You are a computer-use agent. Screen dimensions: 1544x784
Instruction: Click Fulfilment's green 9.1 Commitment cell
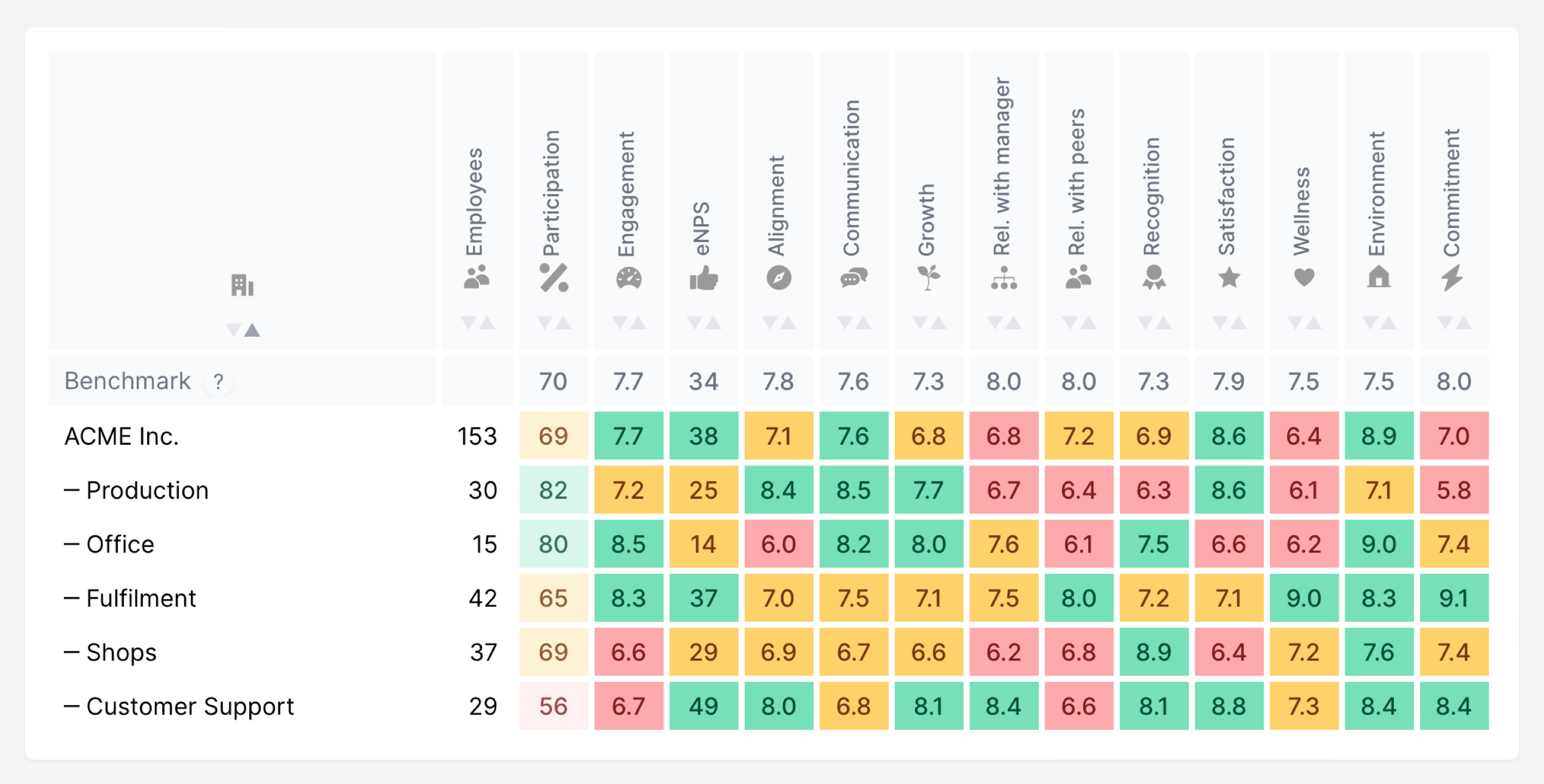(x=1453, y=598)
